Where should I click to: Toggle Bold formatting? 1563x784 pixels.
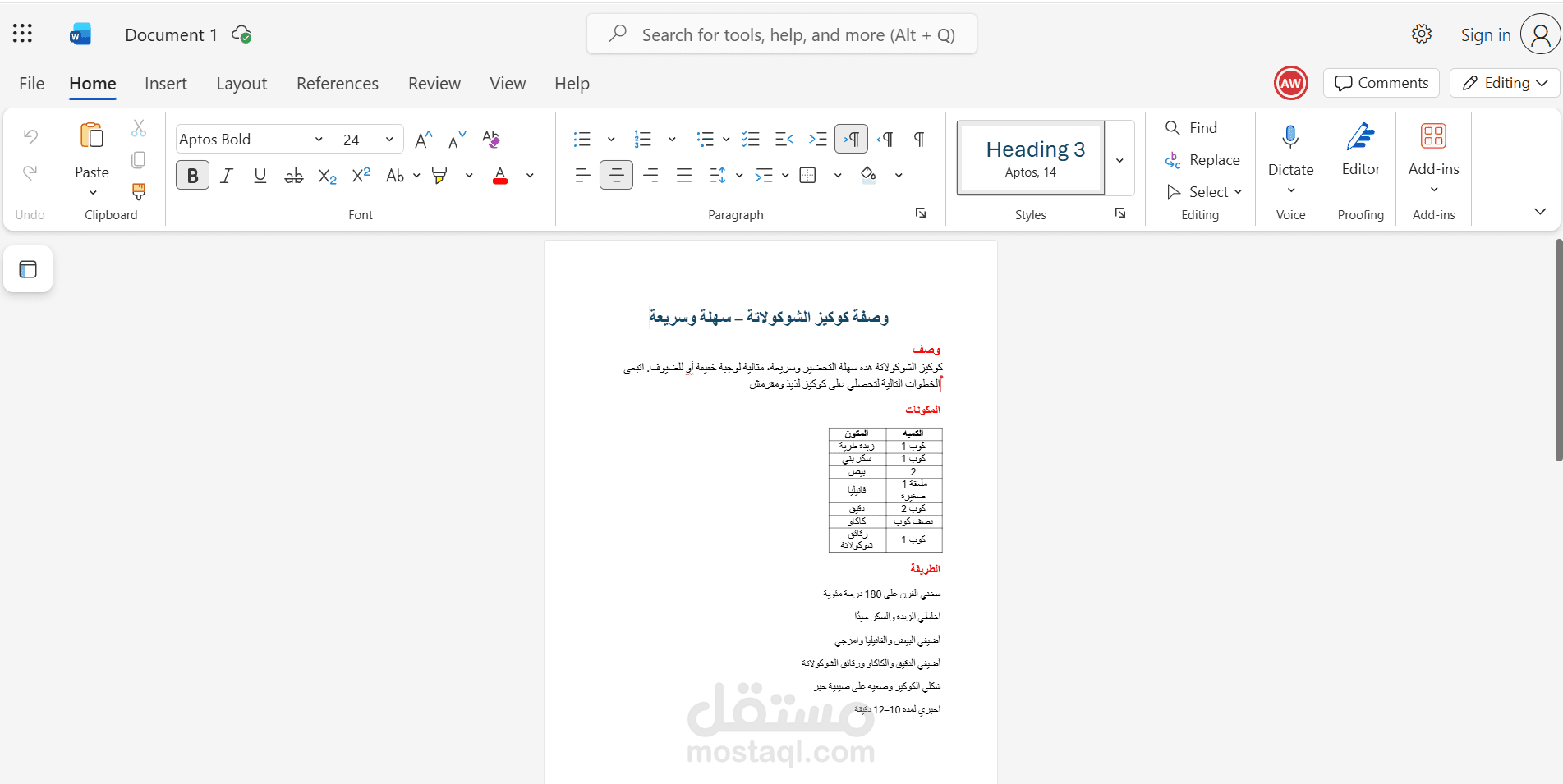tap(192, 176)
